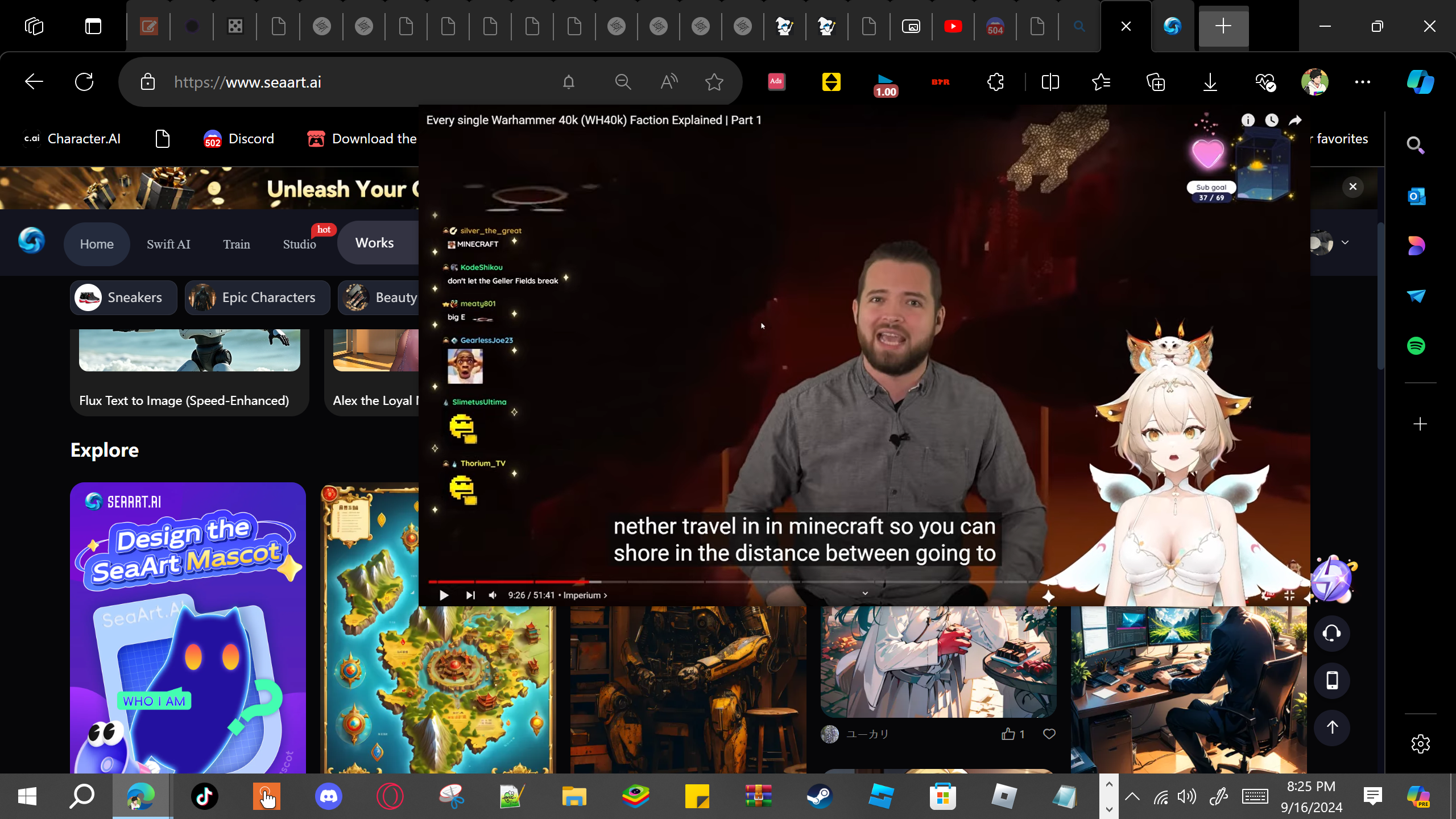1456x819 pixels.
Task: Select the Epic Characters category chip
Action: 257,297
